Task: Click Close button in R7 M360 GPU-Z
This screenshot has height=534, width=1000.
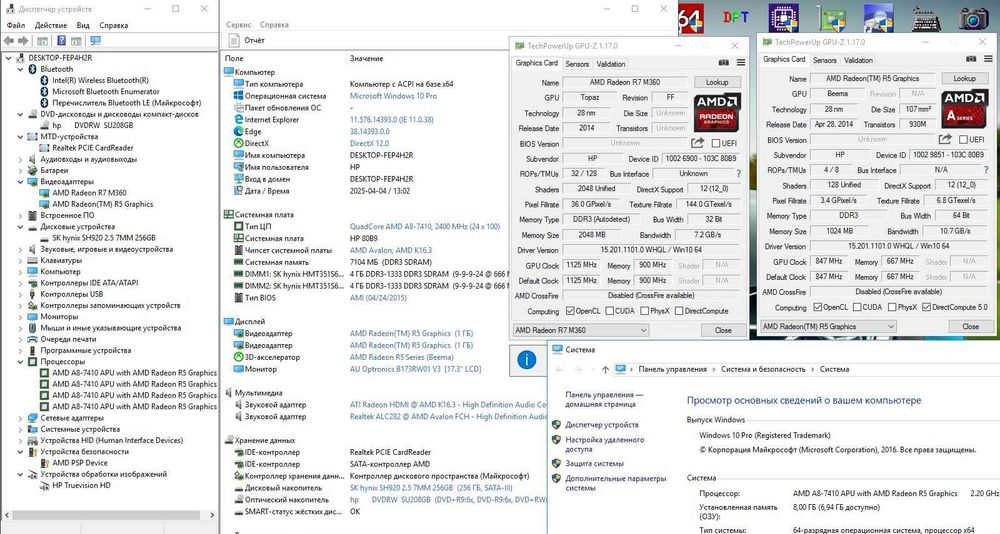Action: point(723,330)
